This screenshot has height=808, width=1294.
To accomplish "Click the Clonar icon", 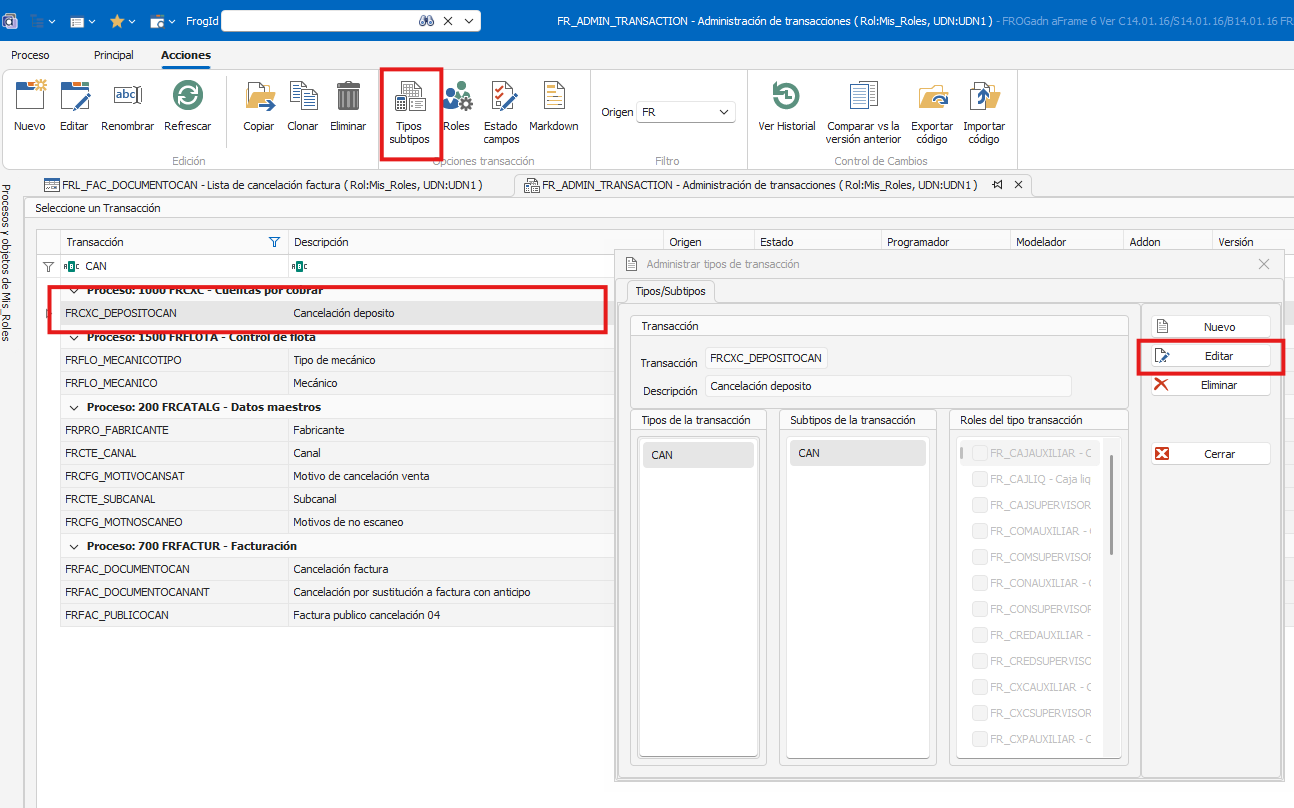I will (302, 98).
